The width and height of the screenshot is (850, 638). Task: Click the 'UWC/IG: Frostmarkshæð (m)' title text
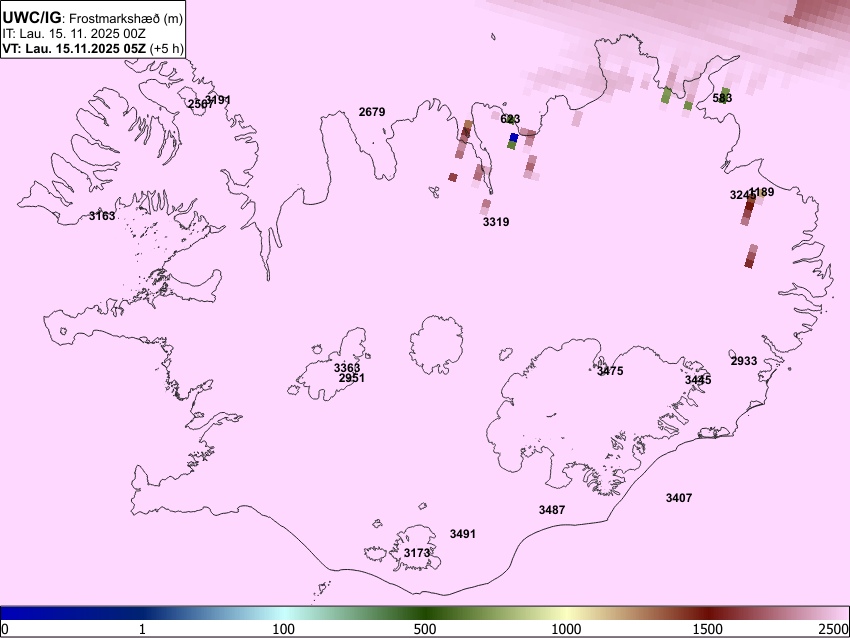pos(93,17)
